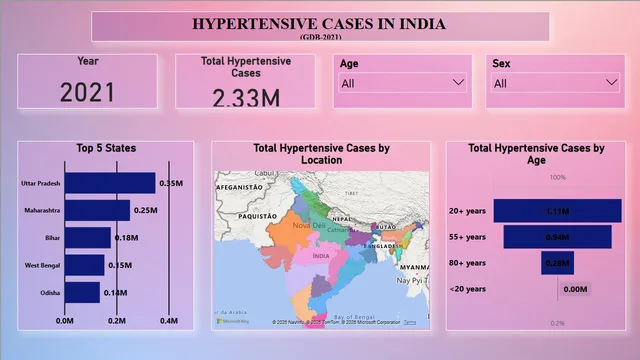
Task: Open the Terms link on the map
Action: click(410, 322)
